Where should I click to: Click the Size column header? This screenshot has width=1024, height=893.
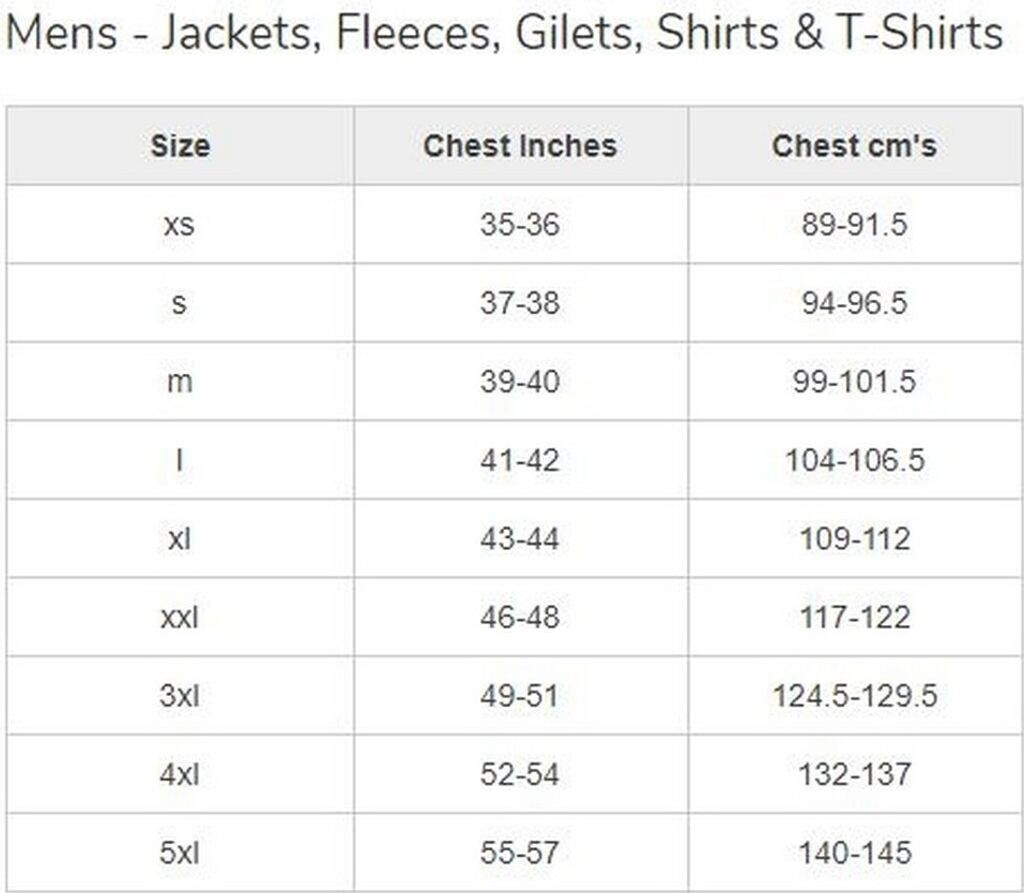click(180, 146)
